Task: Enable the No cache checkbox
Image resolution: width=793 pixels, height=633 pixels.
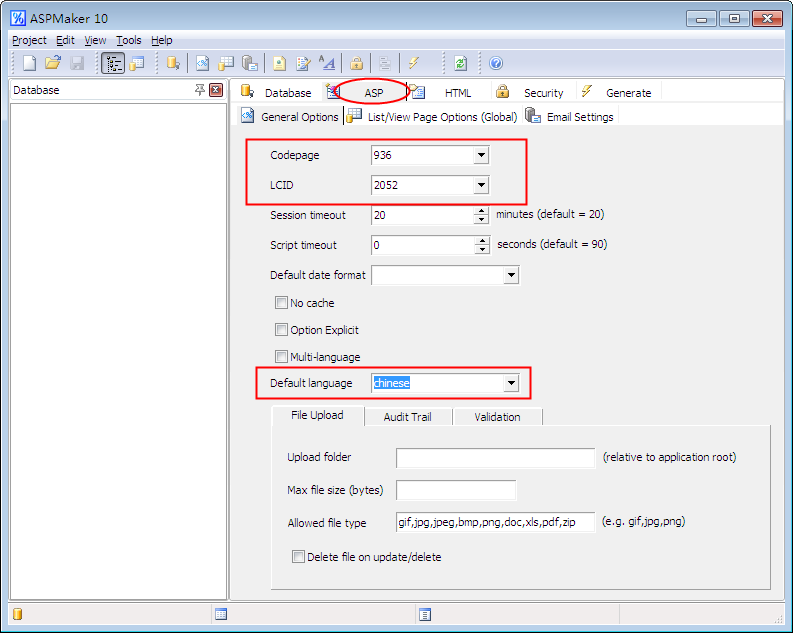Action: tap(281, 303)
